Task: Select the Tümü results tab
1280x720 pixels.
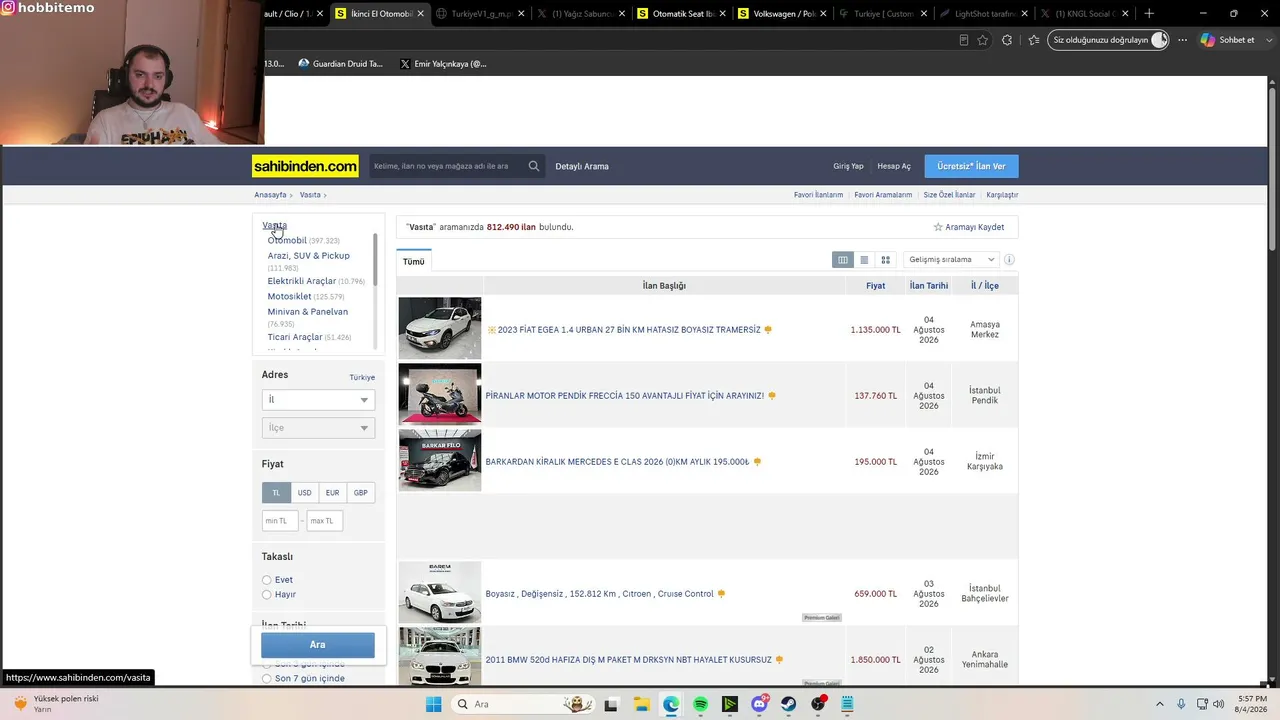Action: tap(414, 261)
